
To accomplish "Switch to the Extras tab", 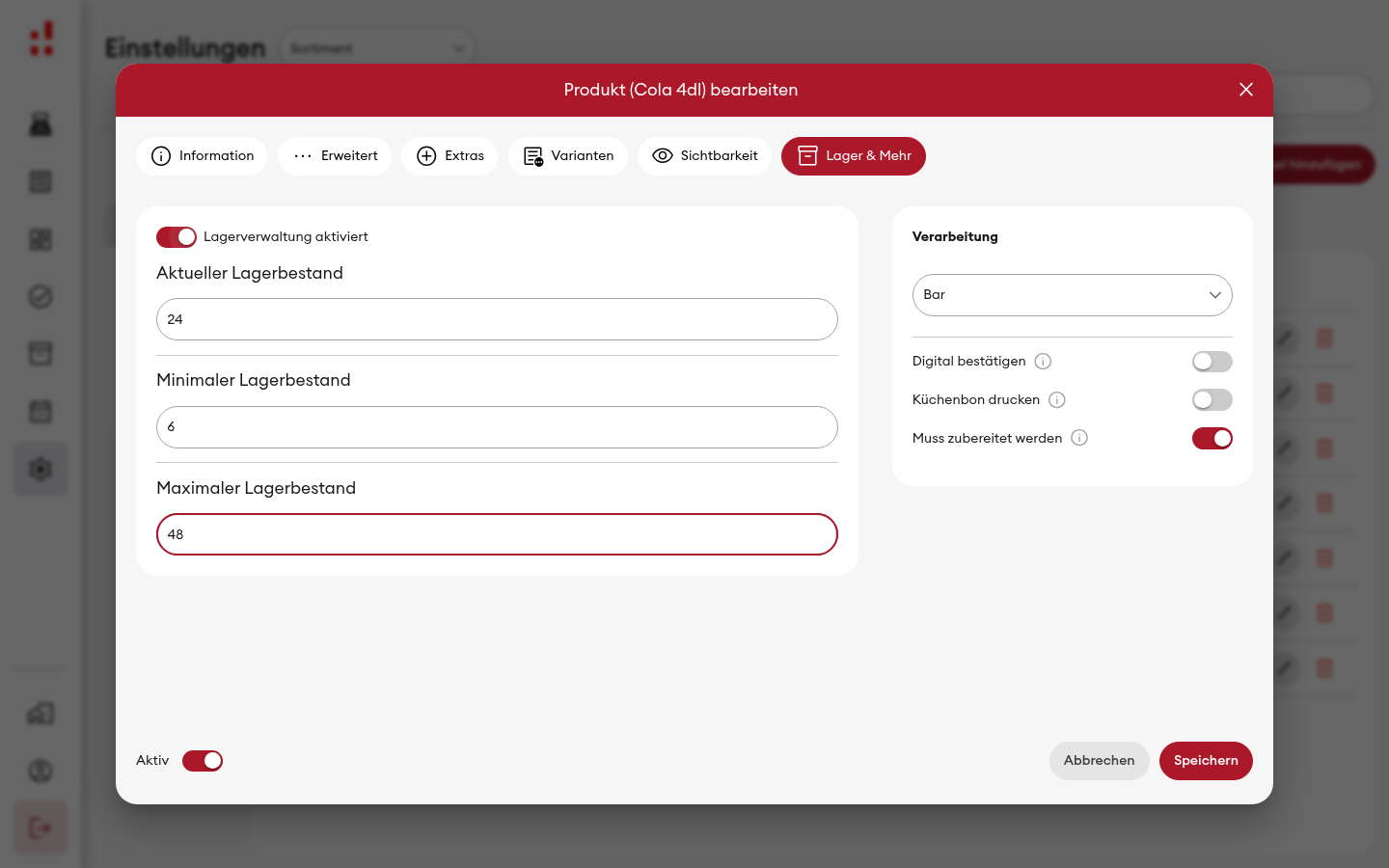I will coord(449,156).
